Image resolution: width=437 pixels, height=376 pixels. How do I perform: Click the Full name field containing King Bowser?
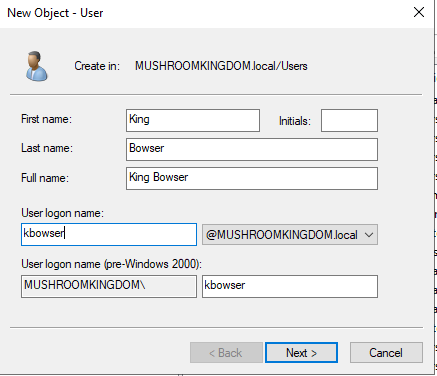click(252, 178)
